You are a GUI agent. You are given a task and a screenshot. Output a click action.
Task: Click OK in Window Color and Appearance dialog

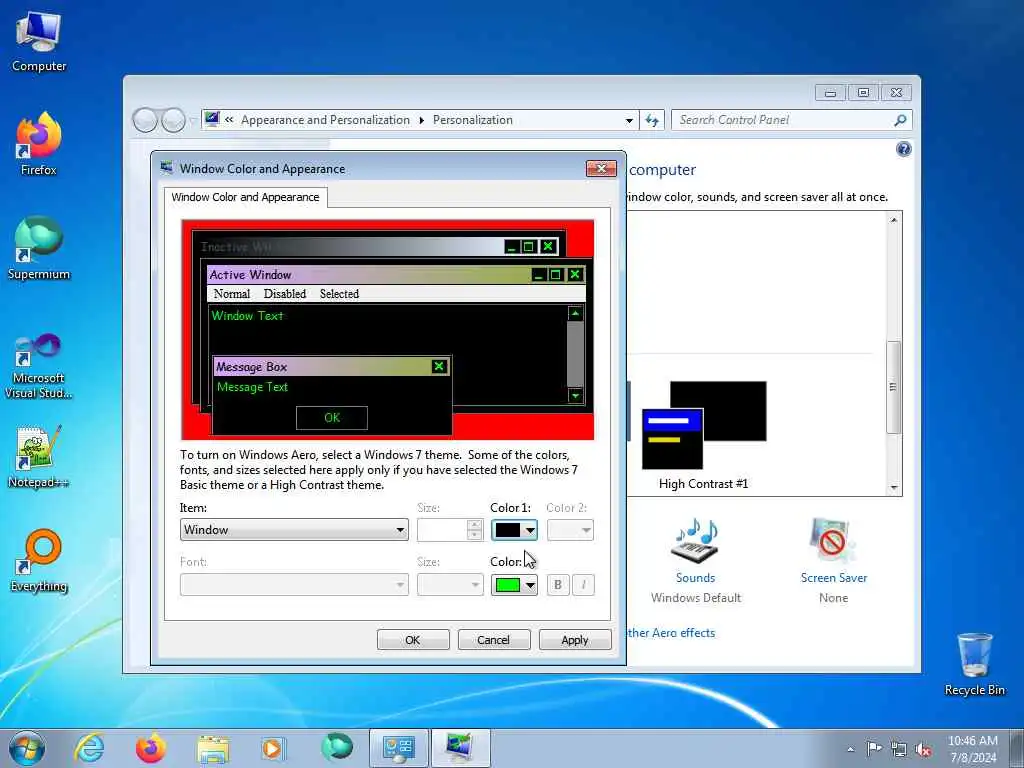tap(413, 640)
